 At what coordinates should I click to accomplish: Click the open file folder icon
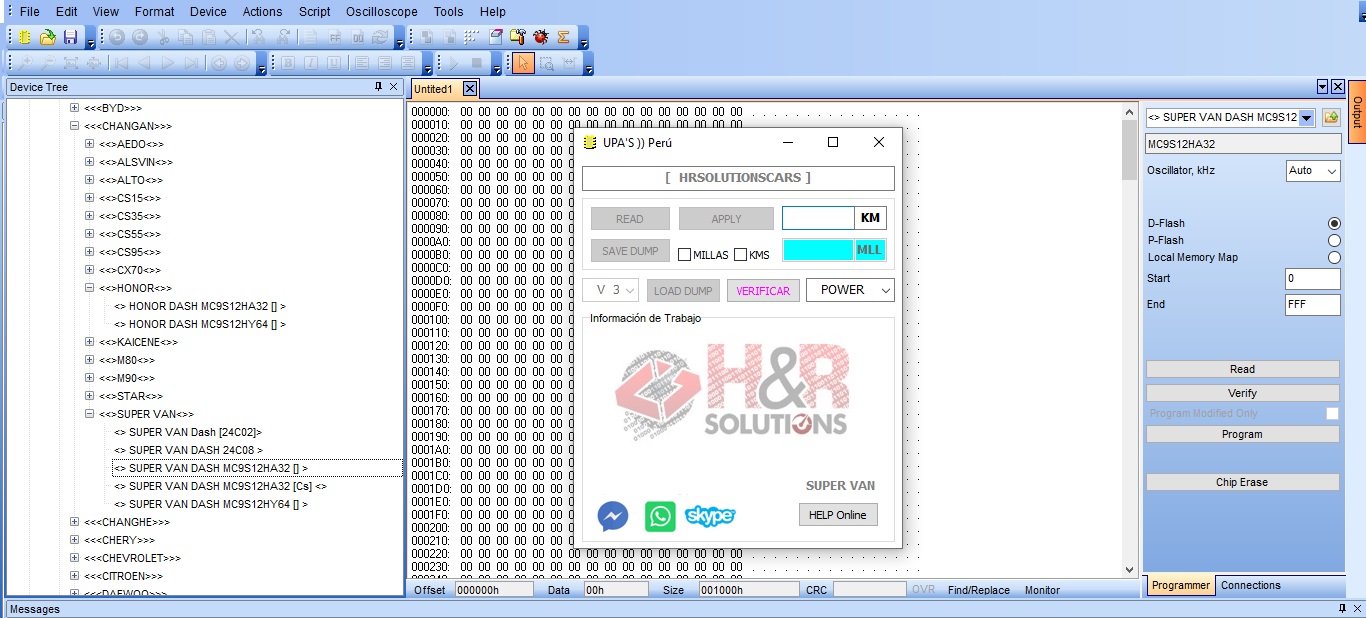(47, 37)
